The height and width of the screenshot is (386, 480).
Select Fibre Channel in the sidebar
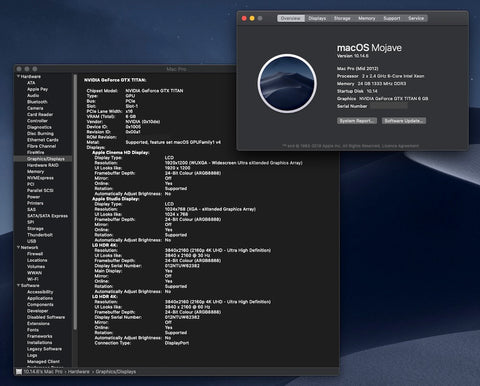(x=41, y=146)
